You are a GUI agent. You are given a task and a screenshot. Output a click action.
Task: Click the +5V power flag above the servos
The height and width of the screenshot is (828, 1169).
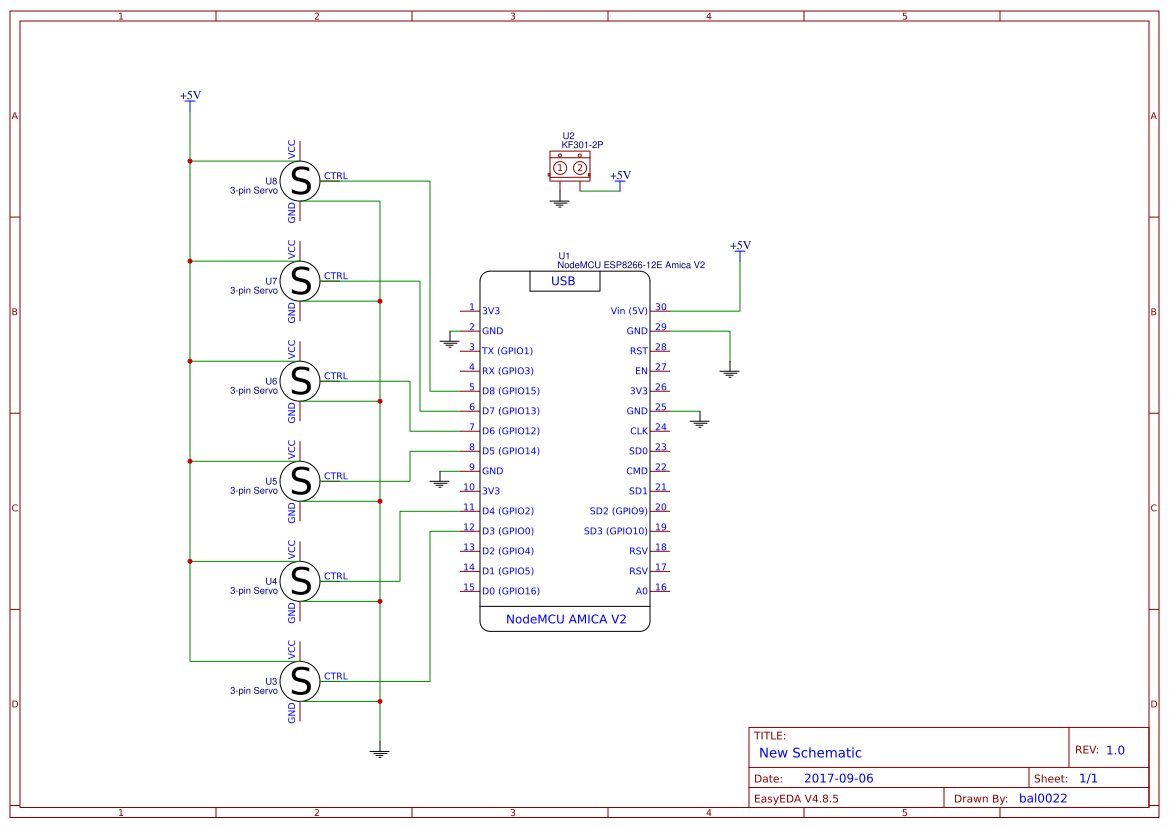(190, 96)
